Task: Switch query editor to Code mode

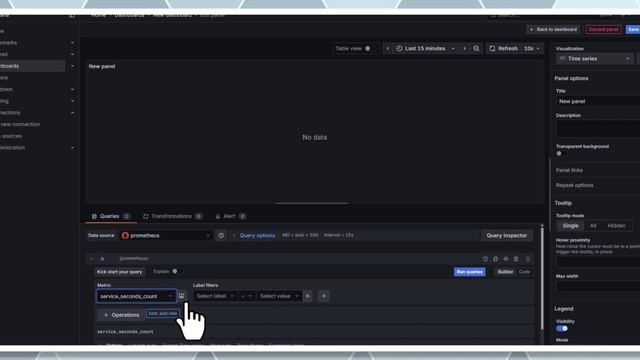Action: [524, 272]
